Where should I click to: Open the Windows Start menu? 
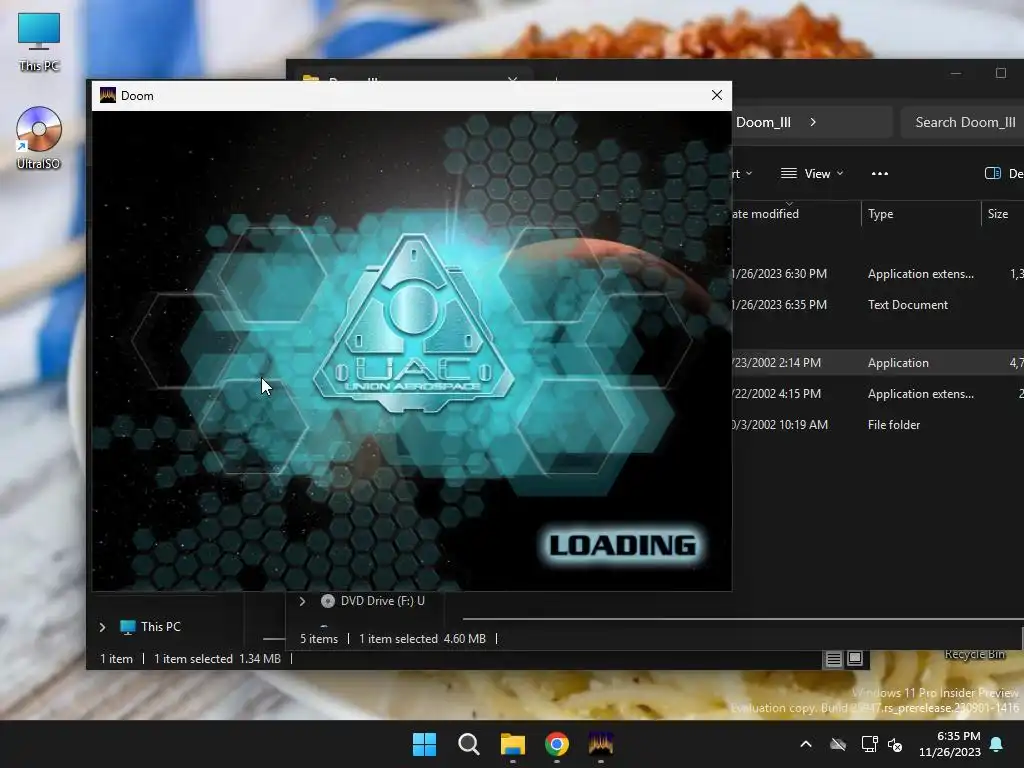[x=424, y=744]
